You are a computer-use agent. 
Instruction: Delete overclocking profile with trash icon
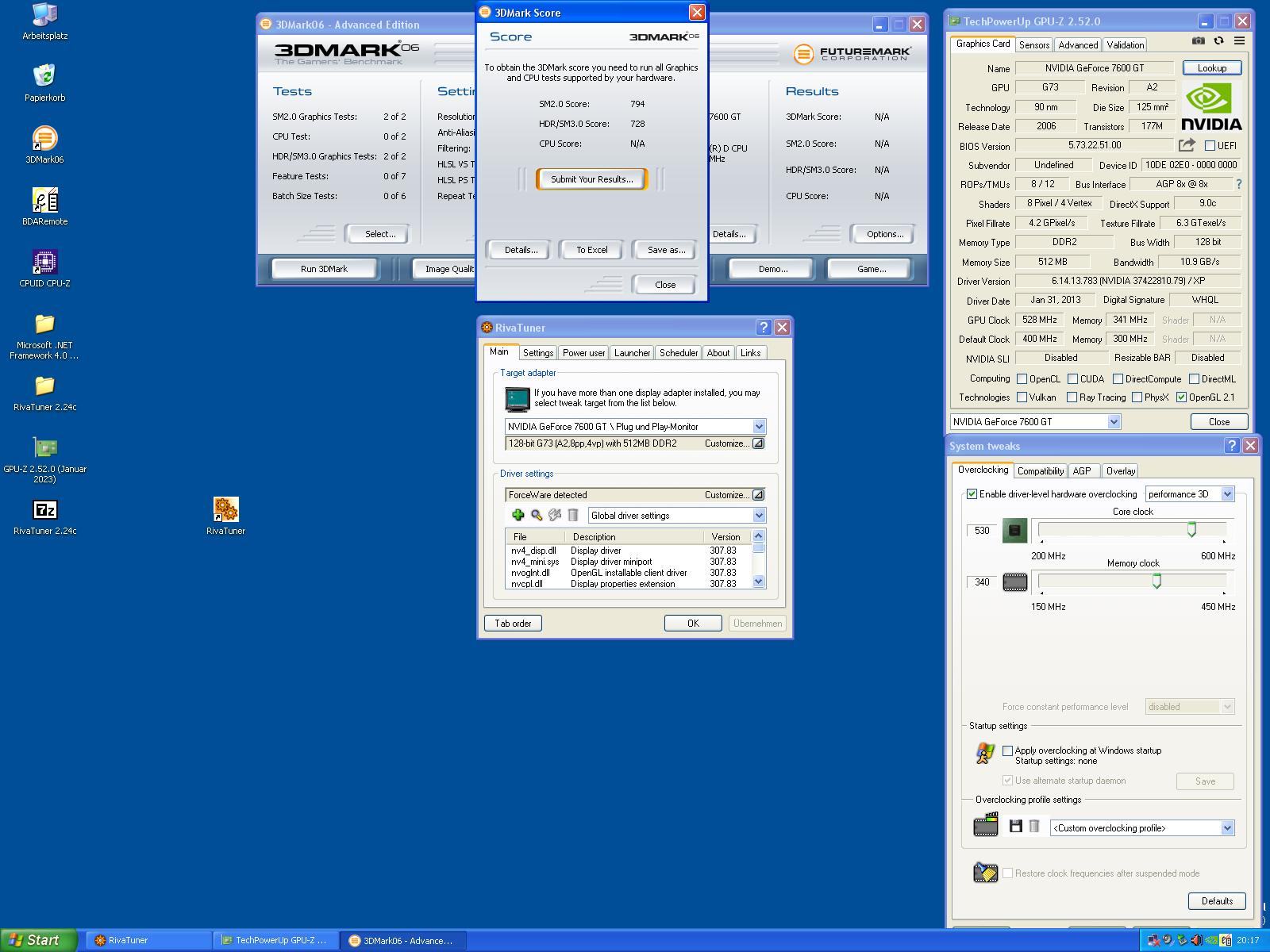[x=1034, y=827]
